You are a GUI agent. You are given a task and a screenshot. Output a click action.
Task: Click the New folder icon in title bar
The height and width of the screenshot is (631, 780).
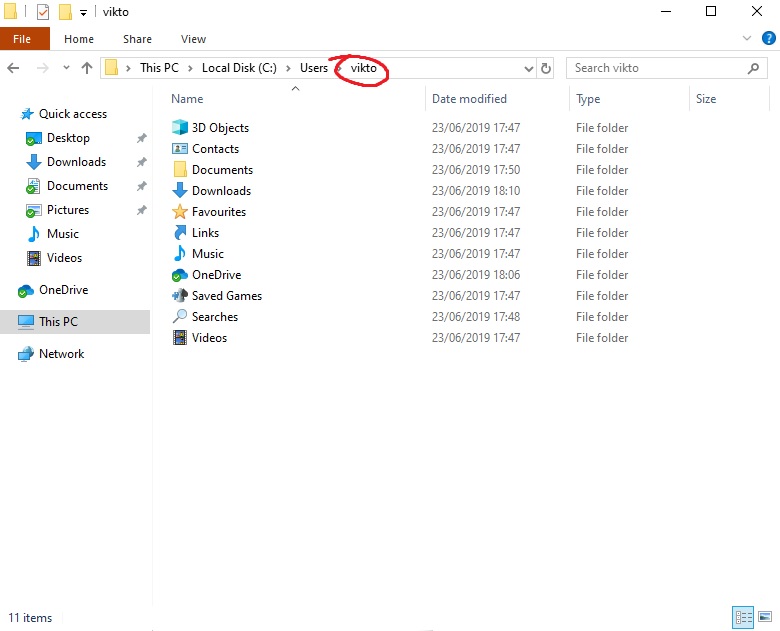65,11
